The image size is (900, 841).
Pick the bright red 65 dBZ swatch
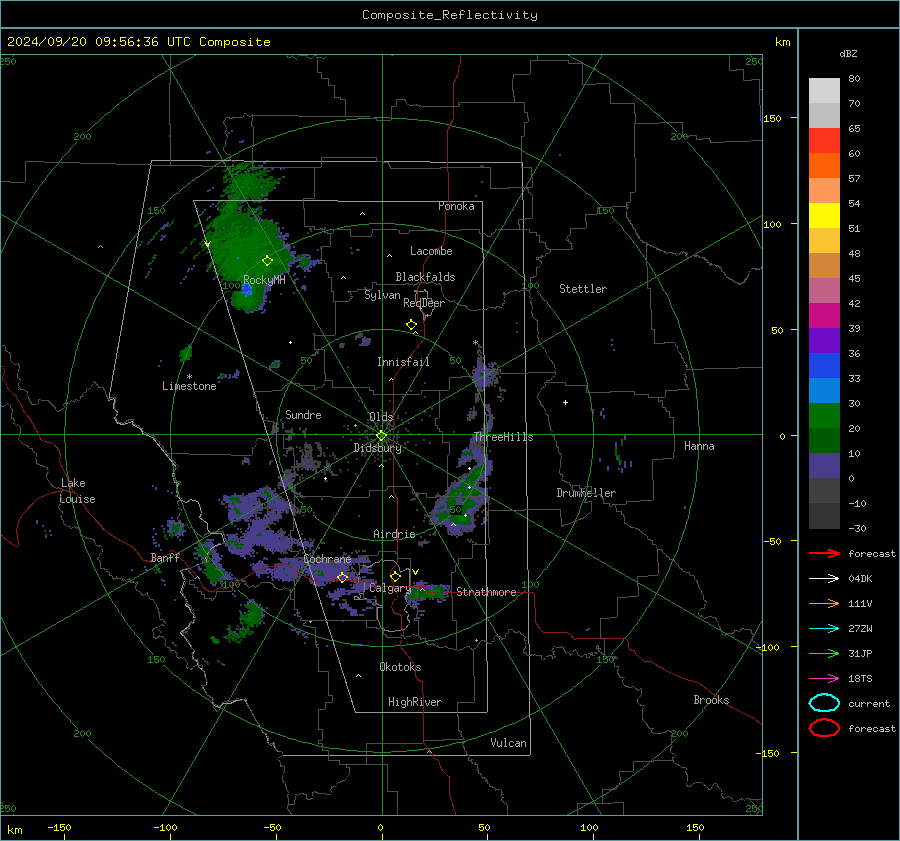tap(824, 140)
